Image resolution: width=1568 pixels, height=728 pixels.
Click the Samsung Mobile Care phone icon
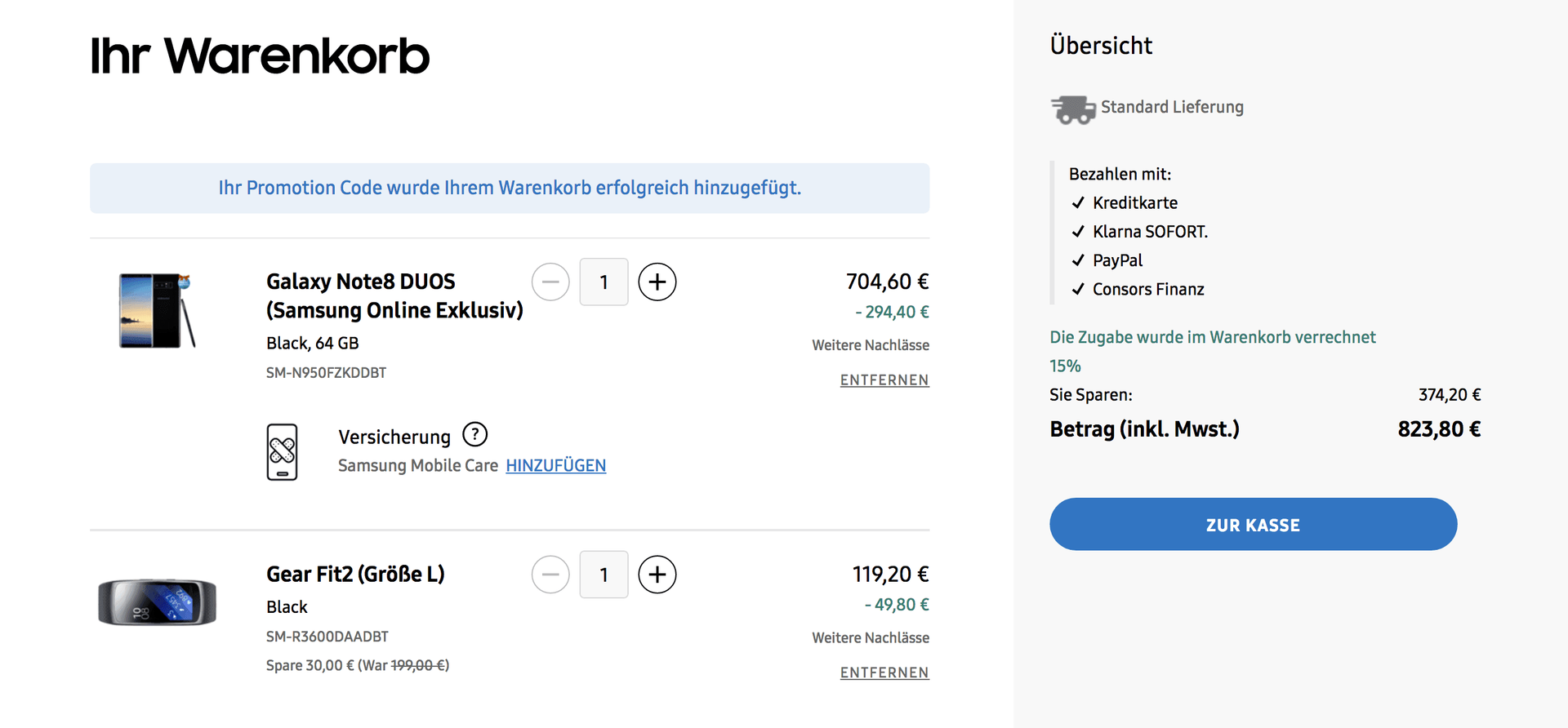282,451
